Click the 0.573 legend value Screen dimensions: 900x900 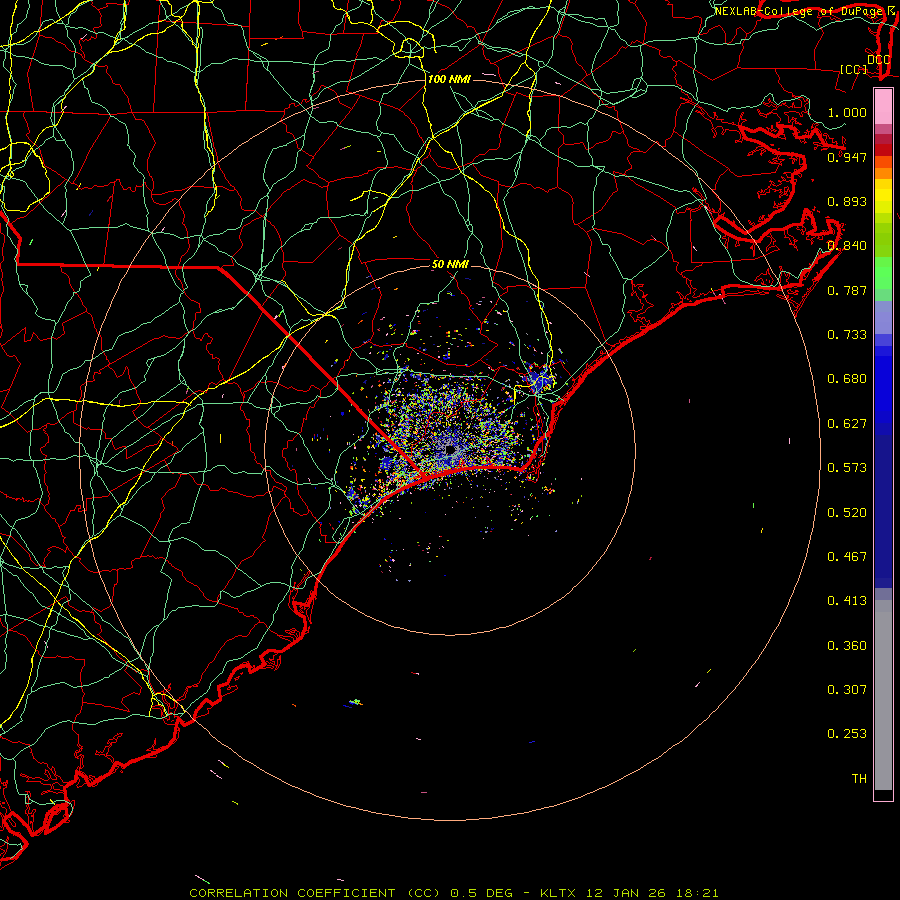(847, 468)
